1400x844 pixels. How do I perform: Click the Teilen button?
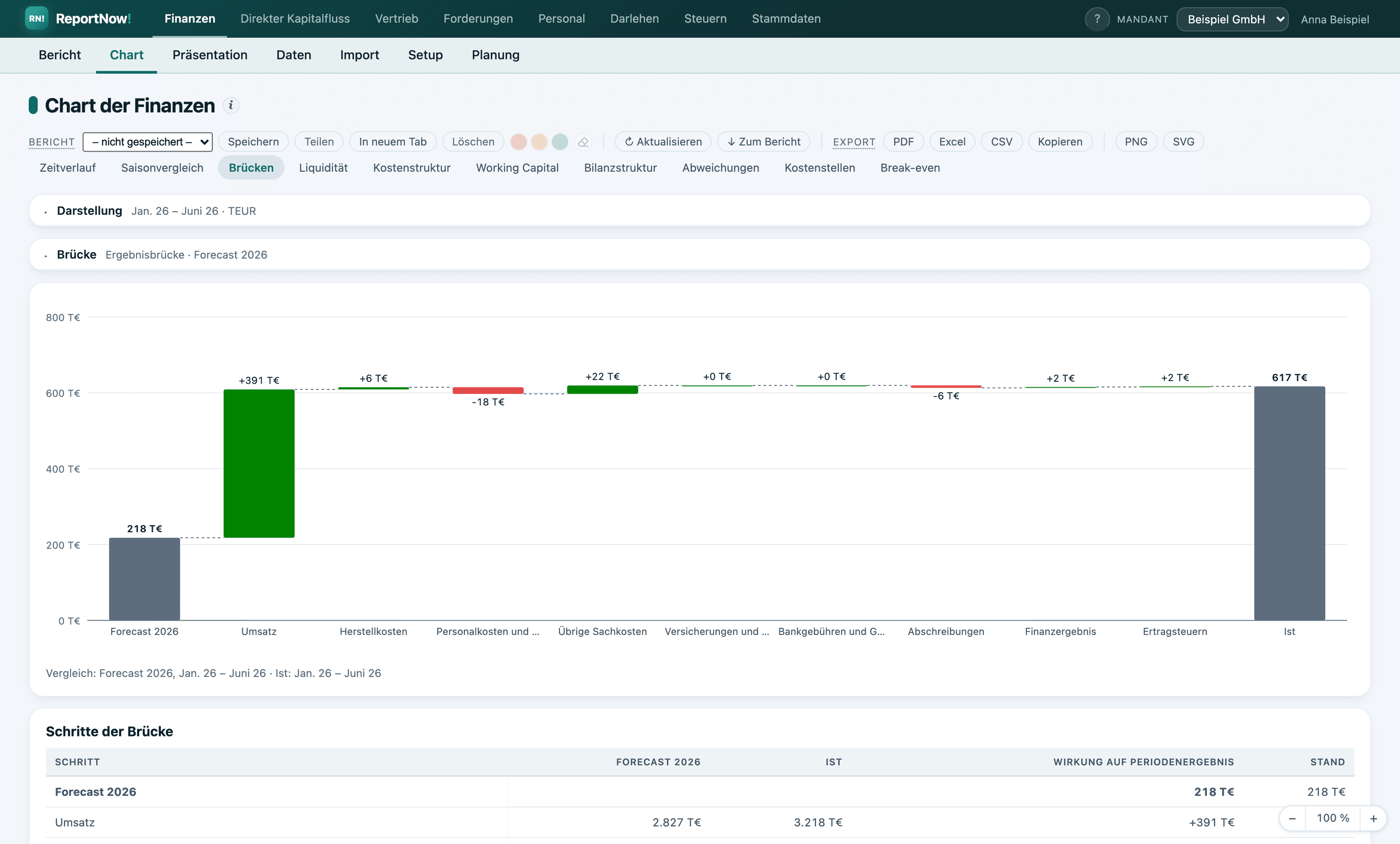(x=319, y=142)
